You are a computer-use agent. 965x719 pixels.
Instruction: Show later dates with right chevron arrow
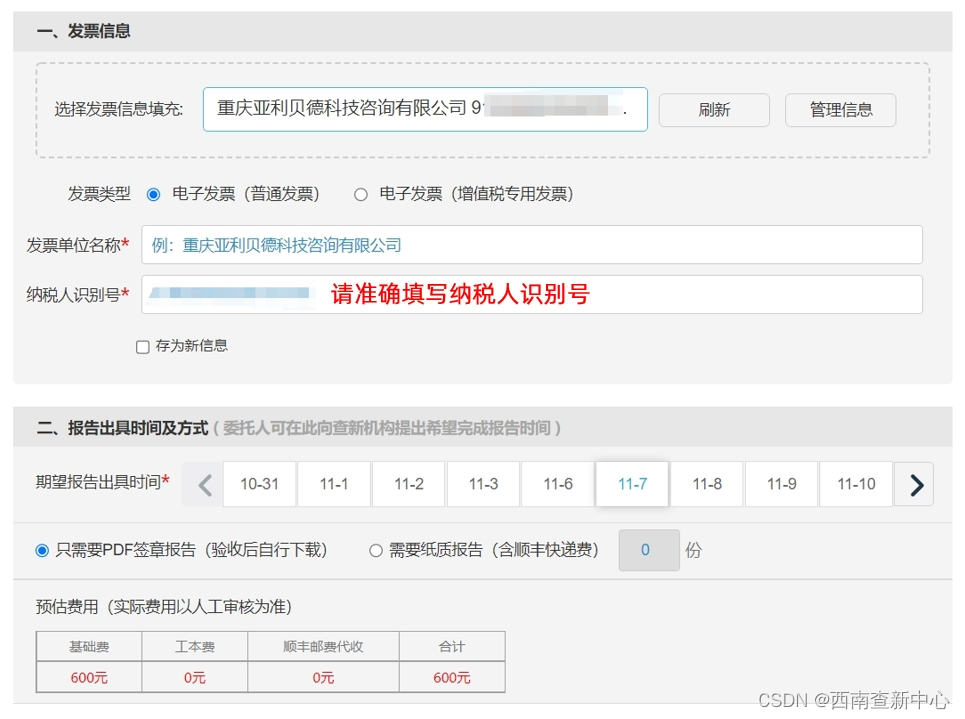915,484
